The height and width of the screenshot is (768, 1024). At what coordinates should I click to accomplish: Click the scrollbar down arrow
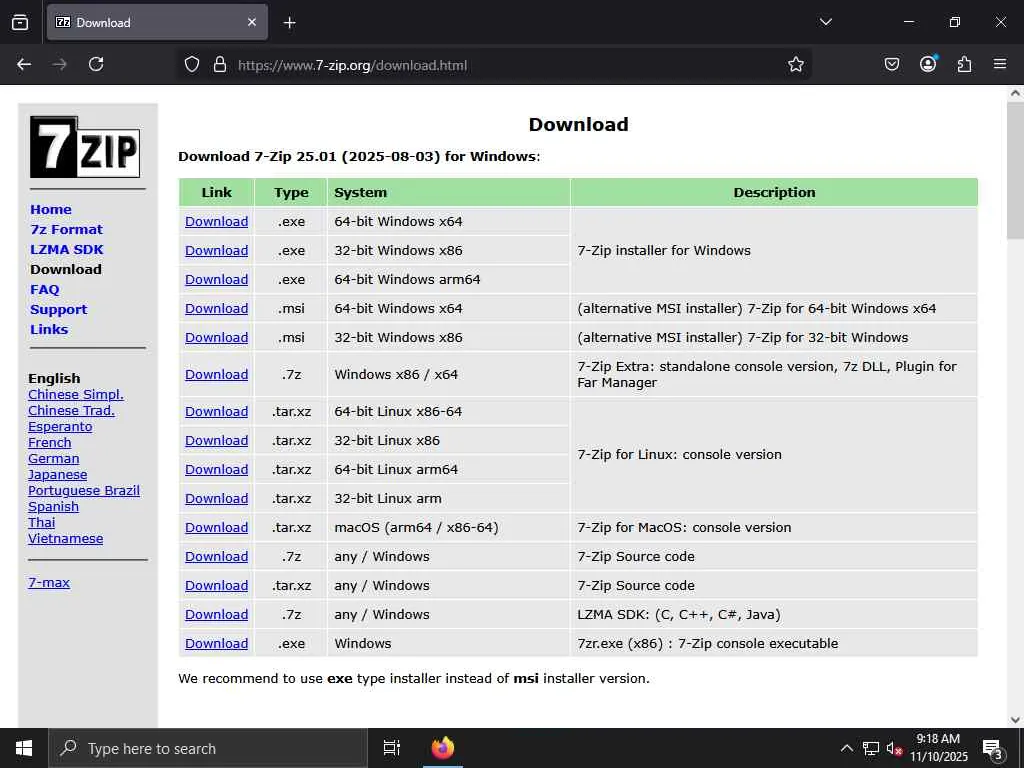(1015, 720)
